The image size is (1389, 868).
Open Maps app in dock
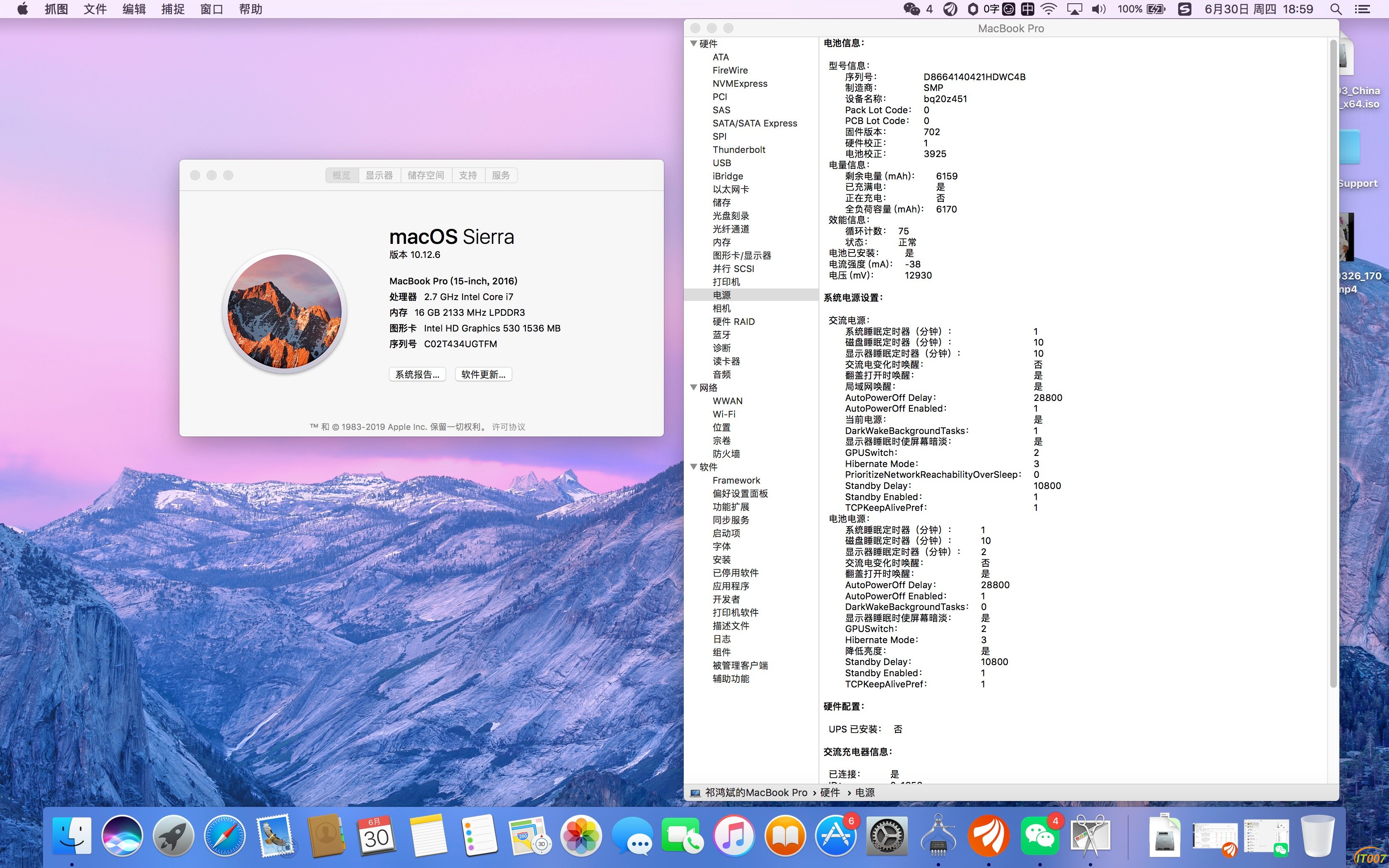coord(529,835)
